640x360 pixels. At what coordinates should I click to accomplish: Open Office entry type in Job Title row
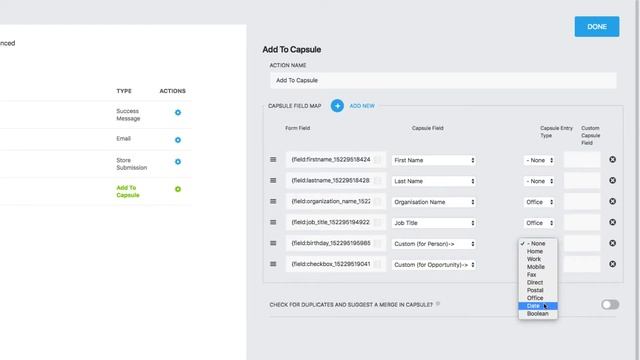tap(539, 223)
